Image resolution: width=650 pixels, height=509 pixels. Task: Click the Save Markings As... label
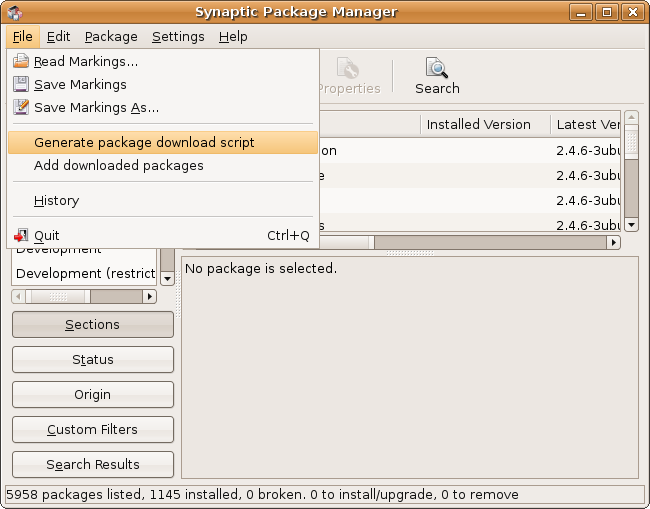pyautogui.click(x=97, y=108)
